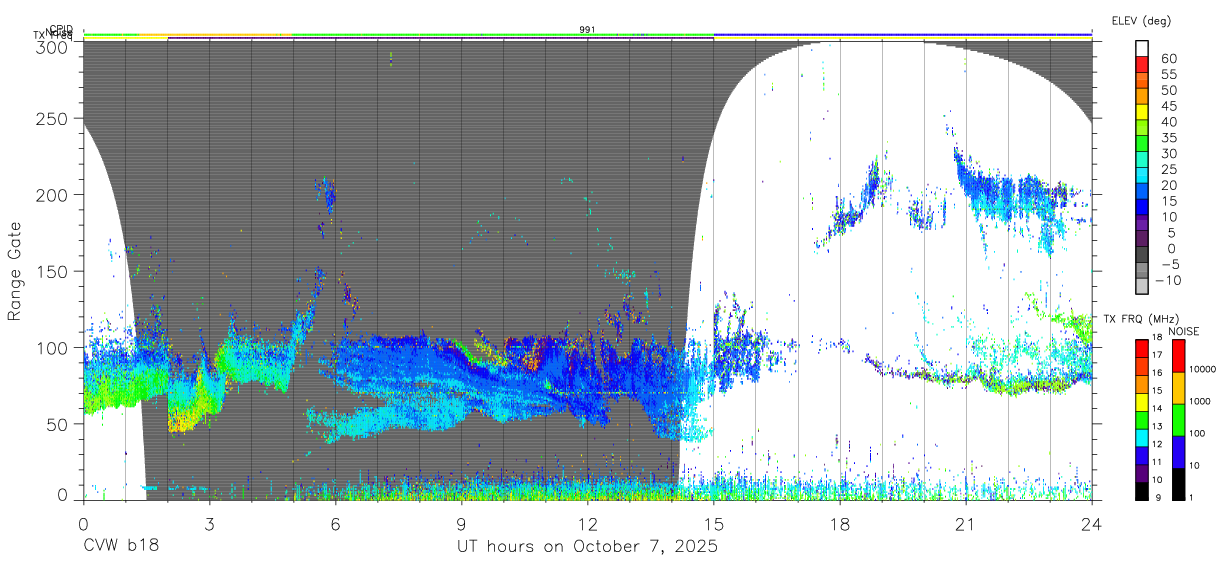Click 'UT hours on October 7, 2025' label
Screen dimensions: 1228x567
tap(587, 547)
